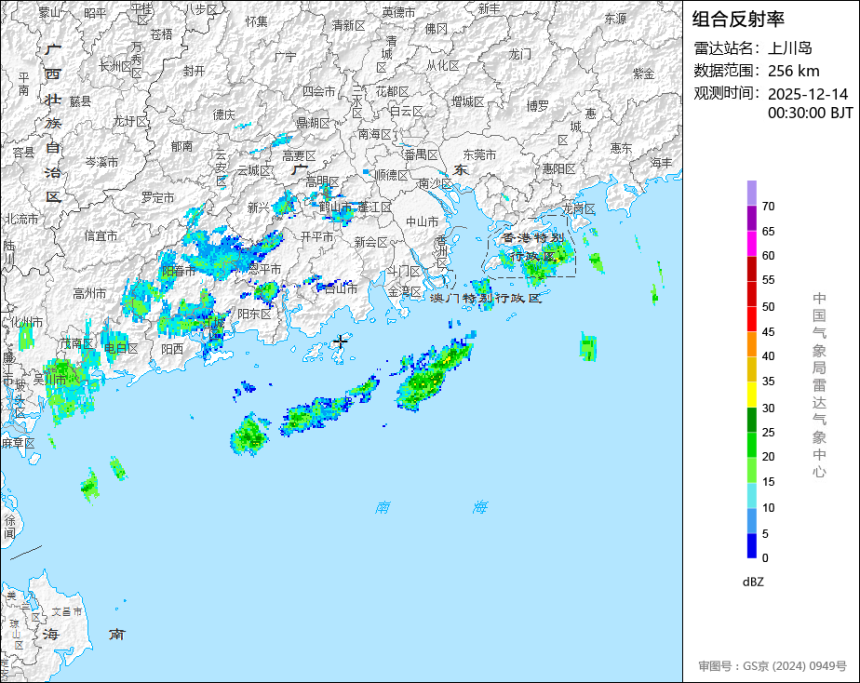Click the 广宁 map label
Screen dimensions: 860x683
coord(285,57)
